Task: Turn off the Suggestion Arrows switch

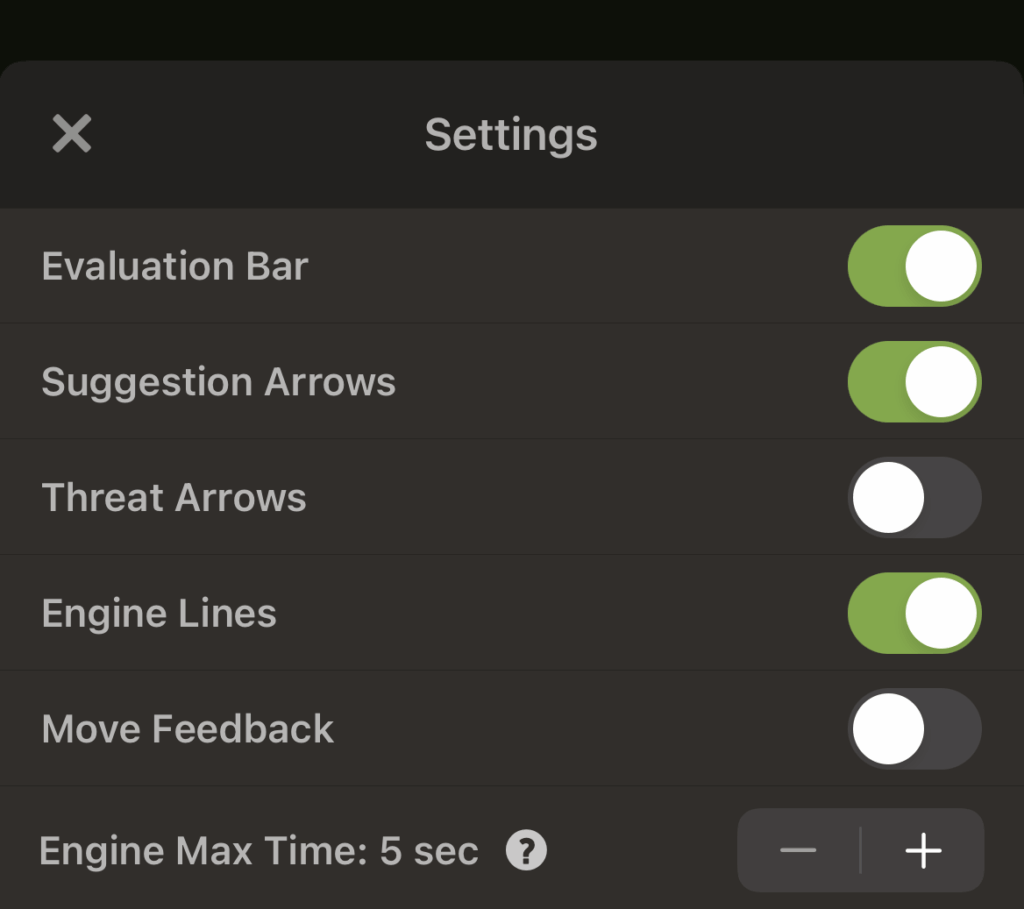Action: pos(914,382)
